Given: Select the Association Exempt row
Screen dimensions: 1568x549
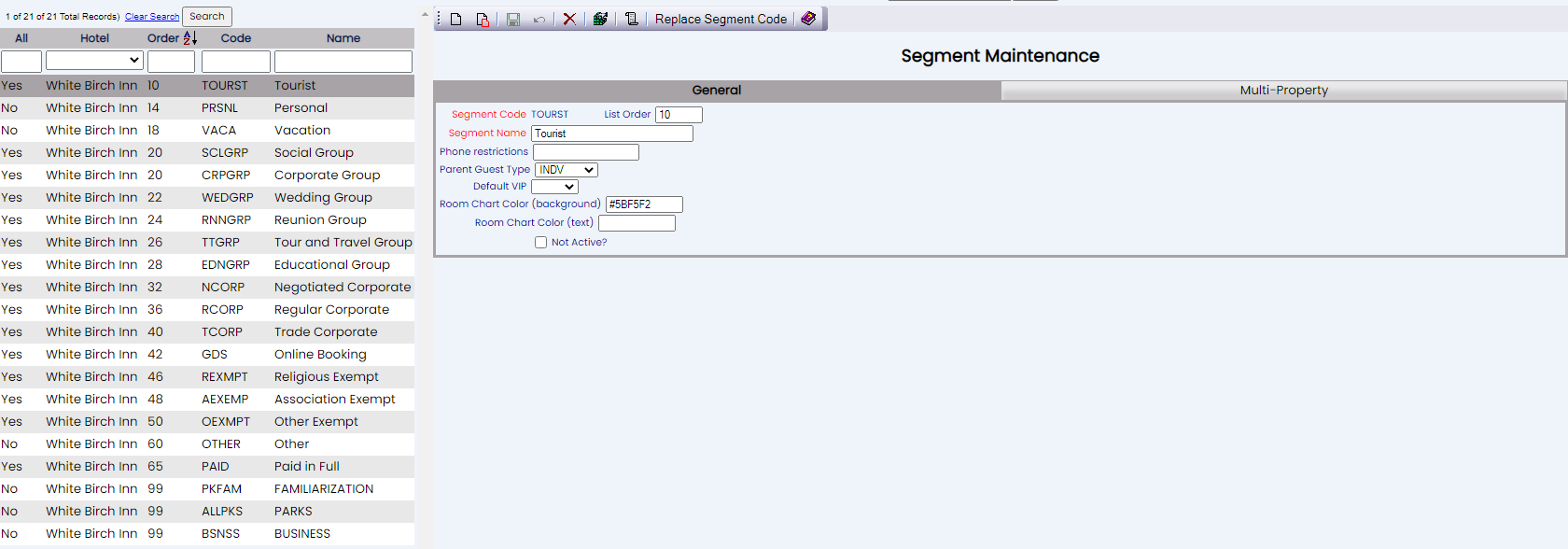Looking at the screenshot, I should click(x=207, y=399).
